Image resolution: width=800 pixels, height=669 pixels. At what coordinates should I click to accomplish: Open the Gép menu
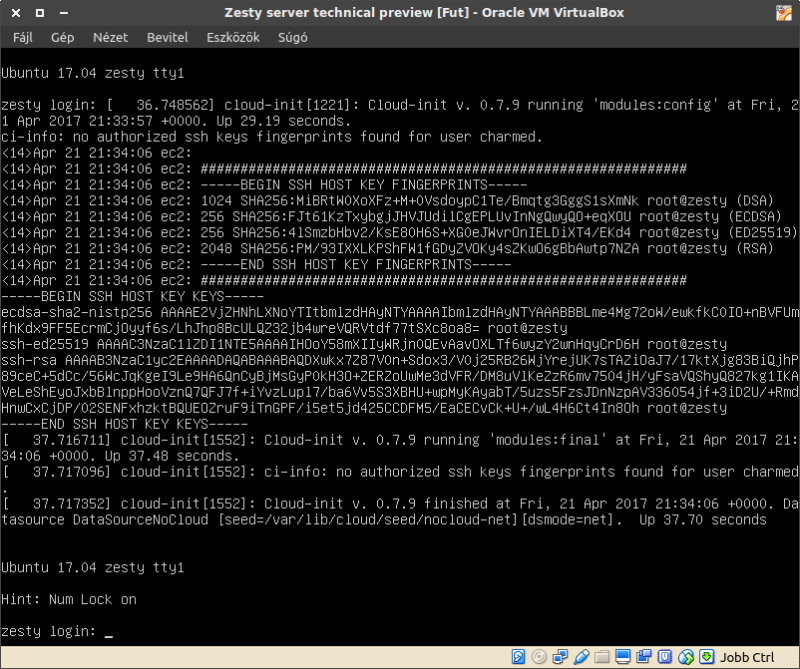(63, 38)
